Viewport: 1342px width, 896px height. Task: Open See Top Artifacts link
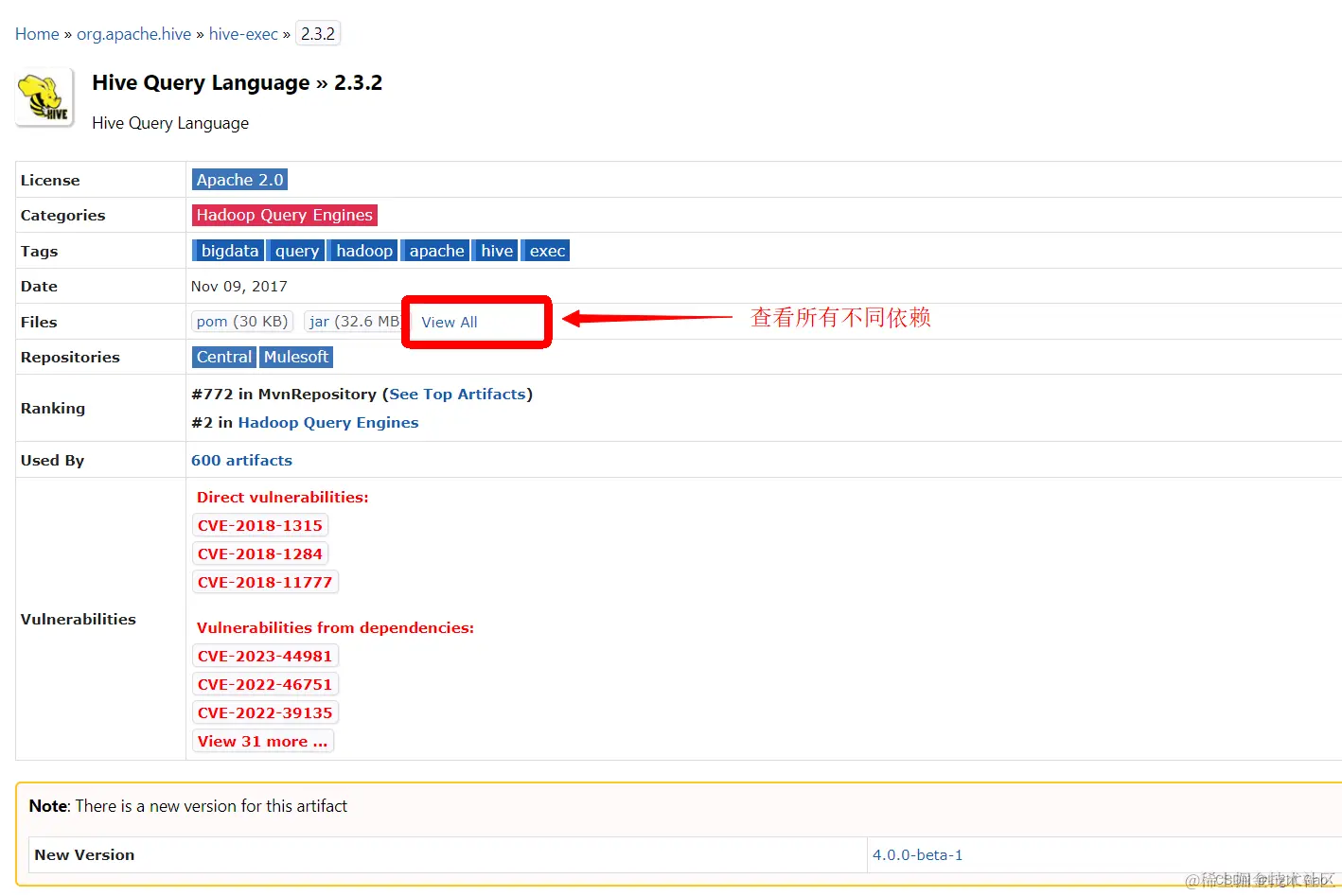(457, 394)
